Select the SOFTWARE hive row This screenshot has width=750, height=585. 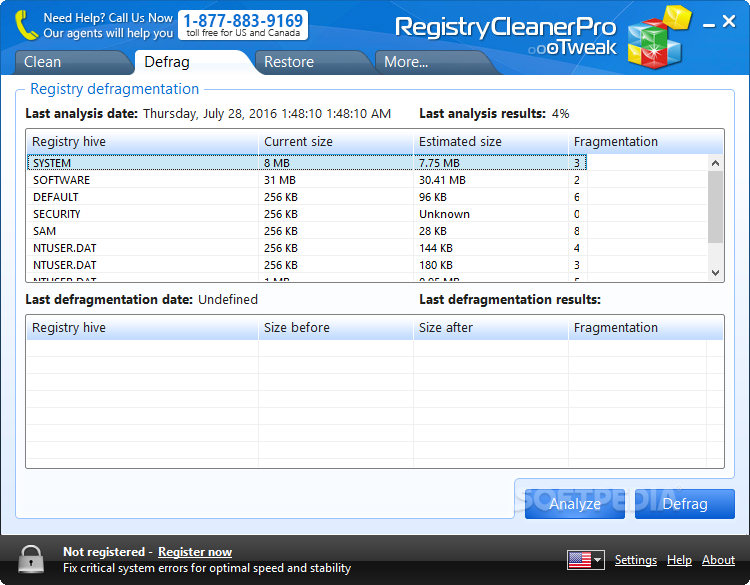click(x=307, y=180)
